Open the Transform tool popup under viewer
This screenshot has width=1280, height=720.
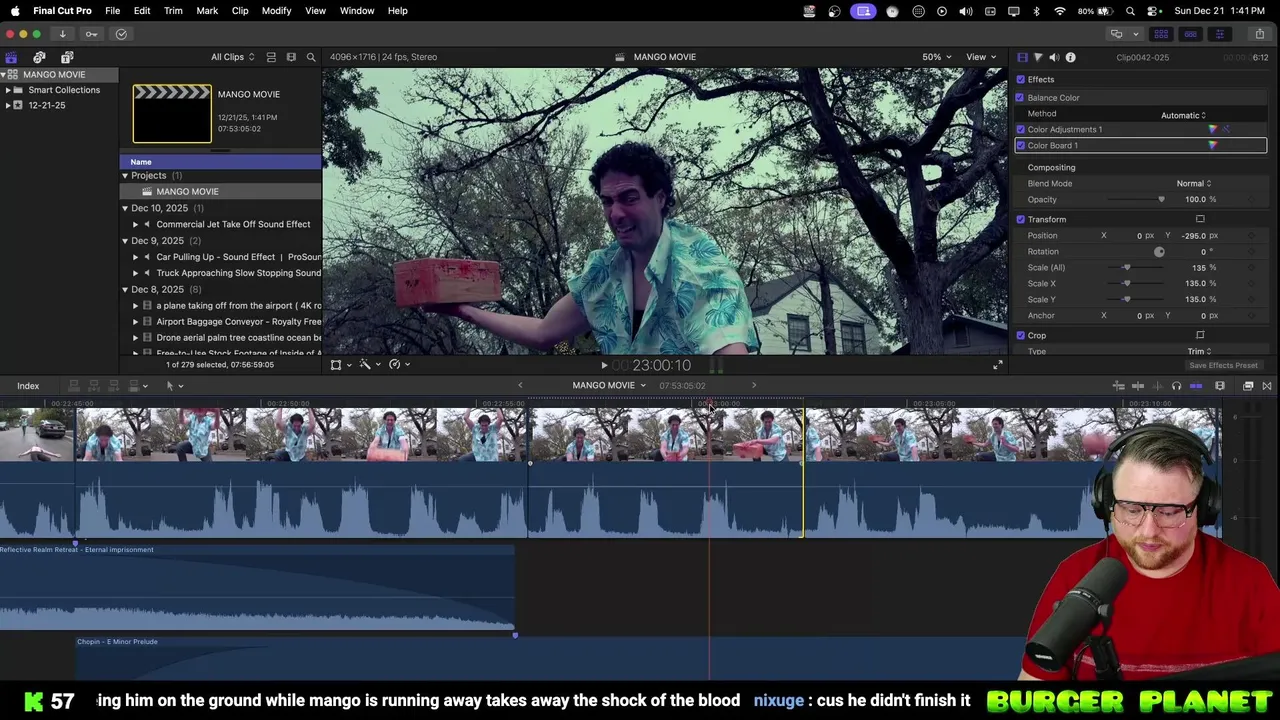tap(340, 365)
